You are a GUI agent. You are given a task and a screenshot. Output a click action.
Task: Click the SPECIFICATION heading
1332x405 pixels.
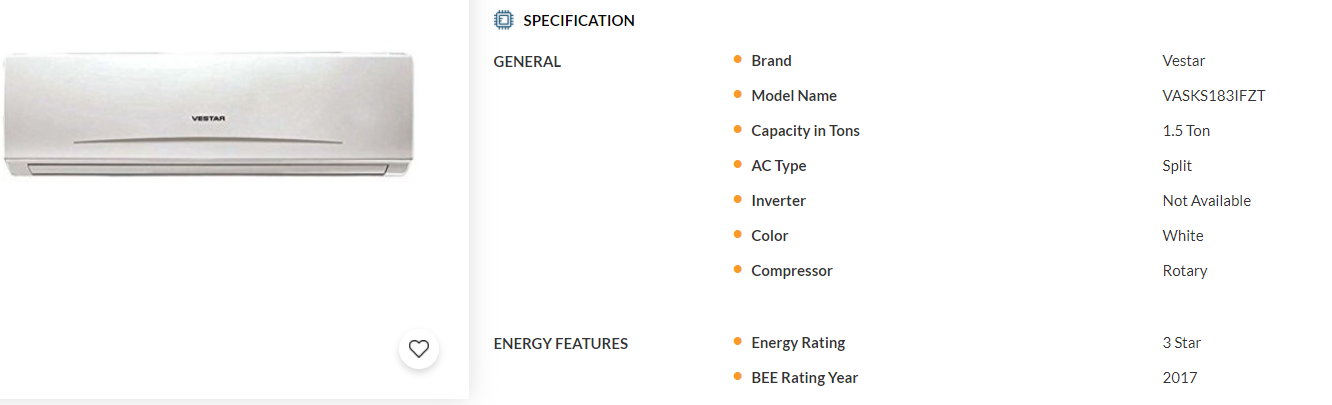pos(578,20)
